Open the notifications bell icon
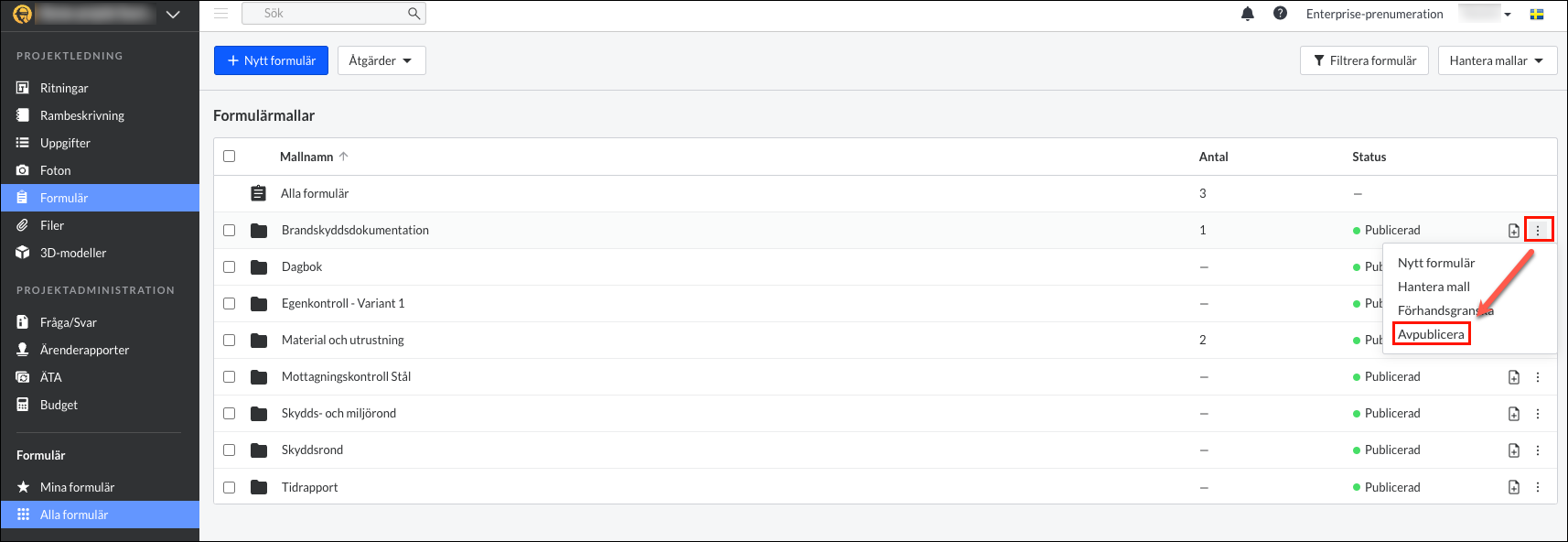The image size is (1568, 542). coord(1247,14)
